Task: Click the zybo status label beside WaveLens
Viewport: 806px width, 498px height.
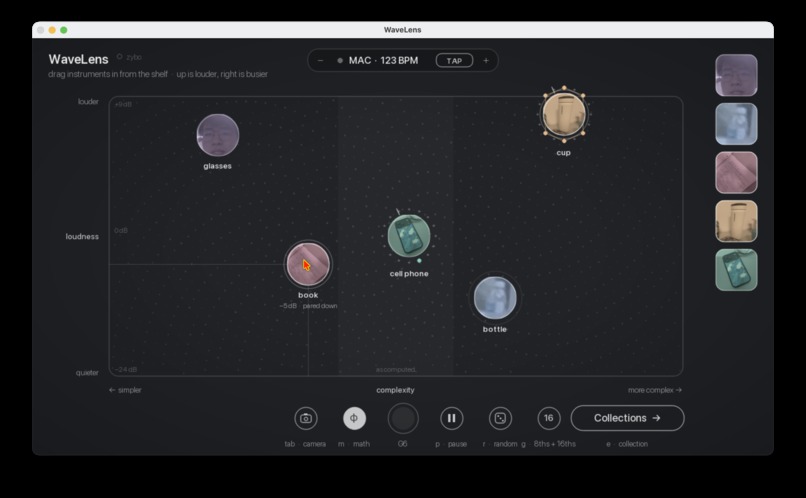Action: tap(130, 57)
